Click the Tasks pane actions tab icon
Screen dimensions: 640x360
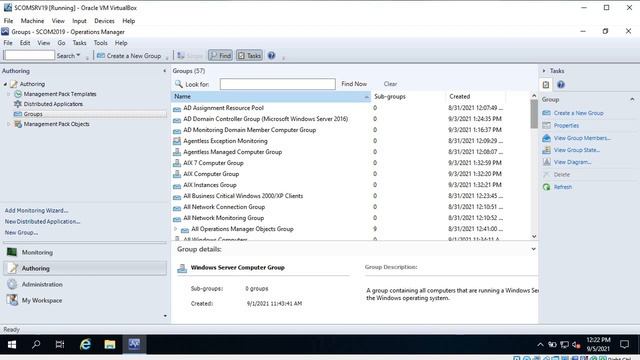pos(546,84)
